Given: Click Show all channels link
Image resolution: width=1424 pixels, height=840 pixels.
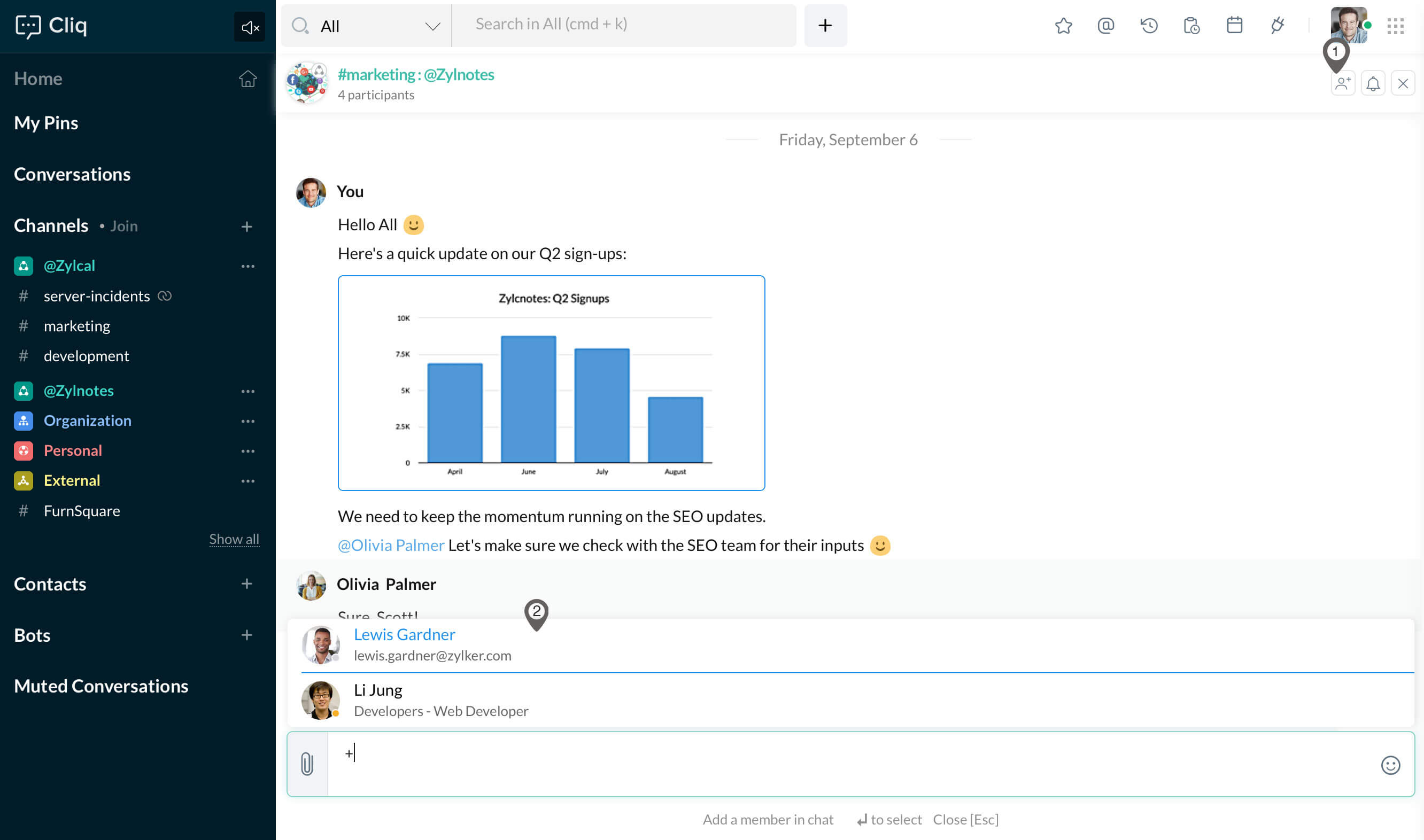Looking at the screenshot, I should pos(234,539).
